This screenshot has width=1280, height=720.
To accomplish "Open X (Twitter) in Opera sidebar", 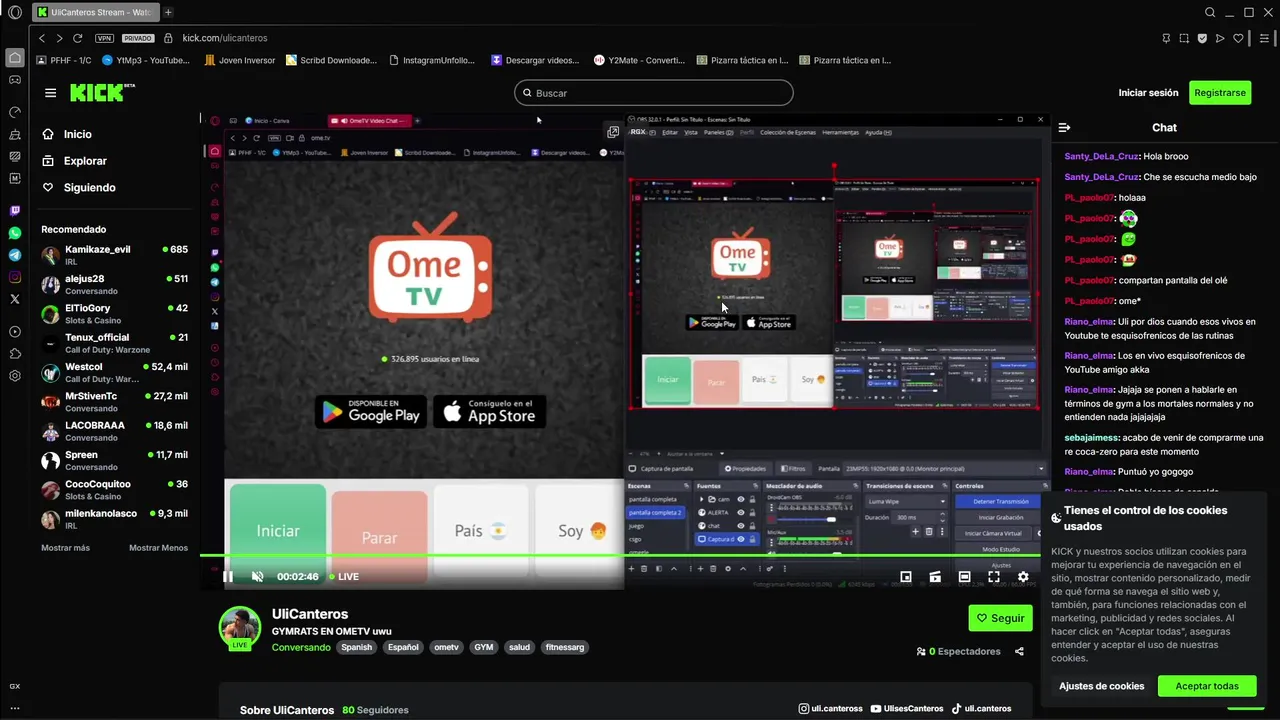I will 15,299.
